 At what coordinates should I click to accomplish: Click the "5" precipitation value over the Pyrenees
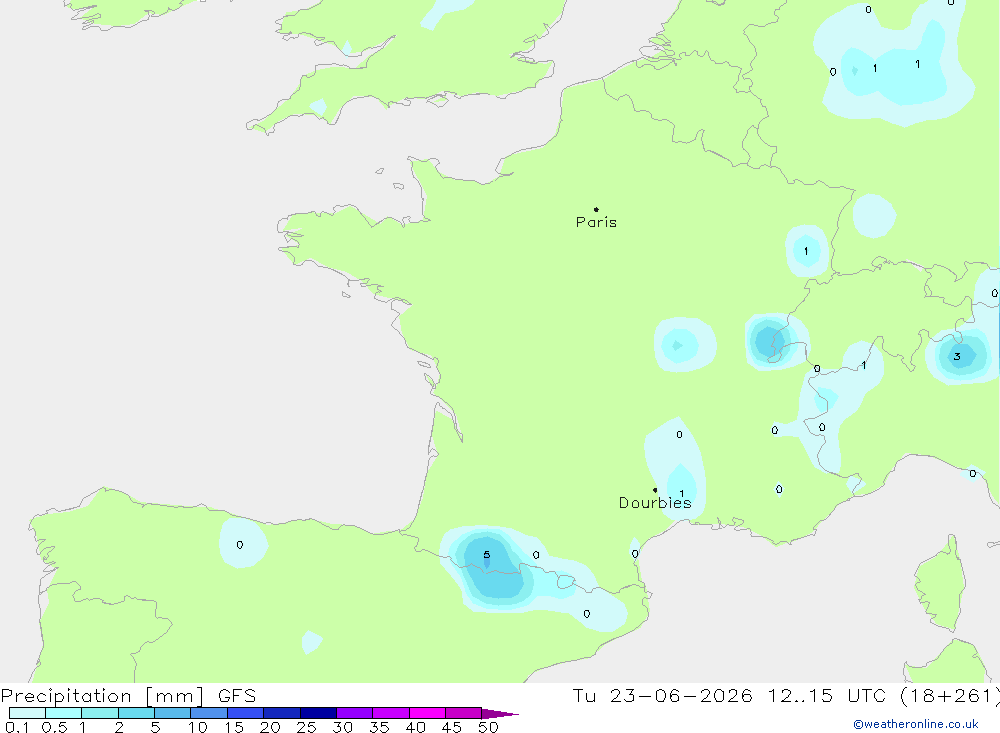pyautogui.click(x=487, y=555)
